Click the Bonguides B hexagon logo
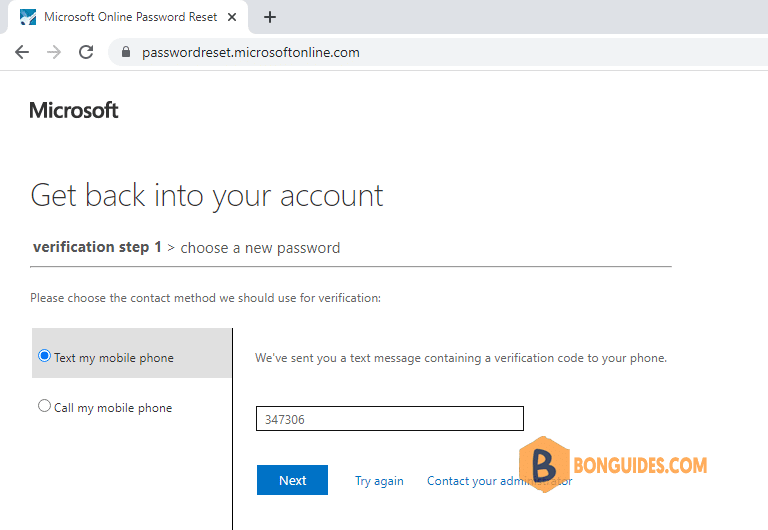Screen dimensions: 768x530 coord(544,464)
